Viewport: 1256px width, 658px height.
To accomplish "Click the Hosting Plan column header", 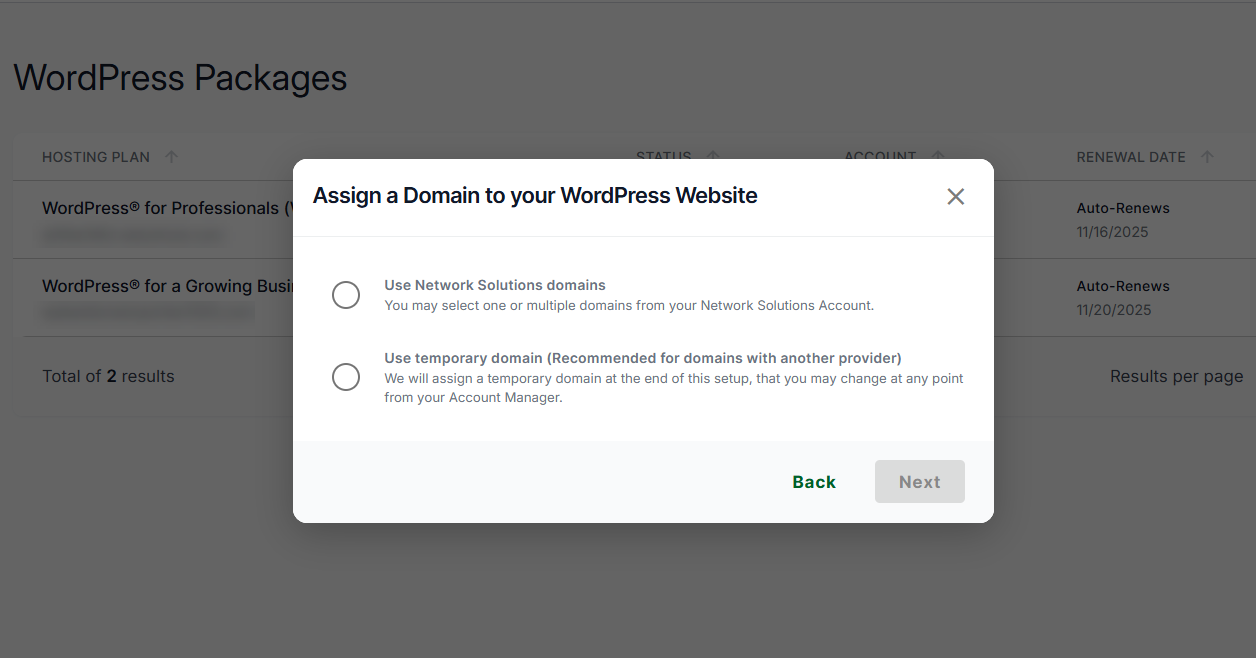I will [95, 156].
